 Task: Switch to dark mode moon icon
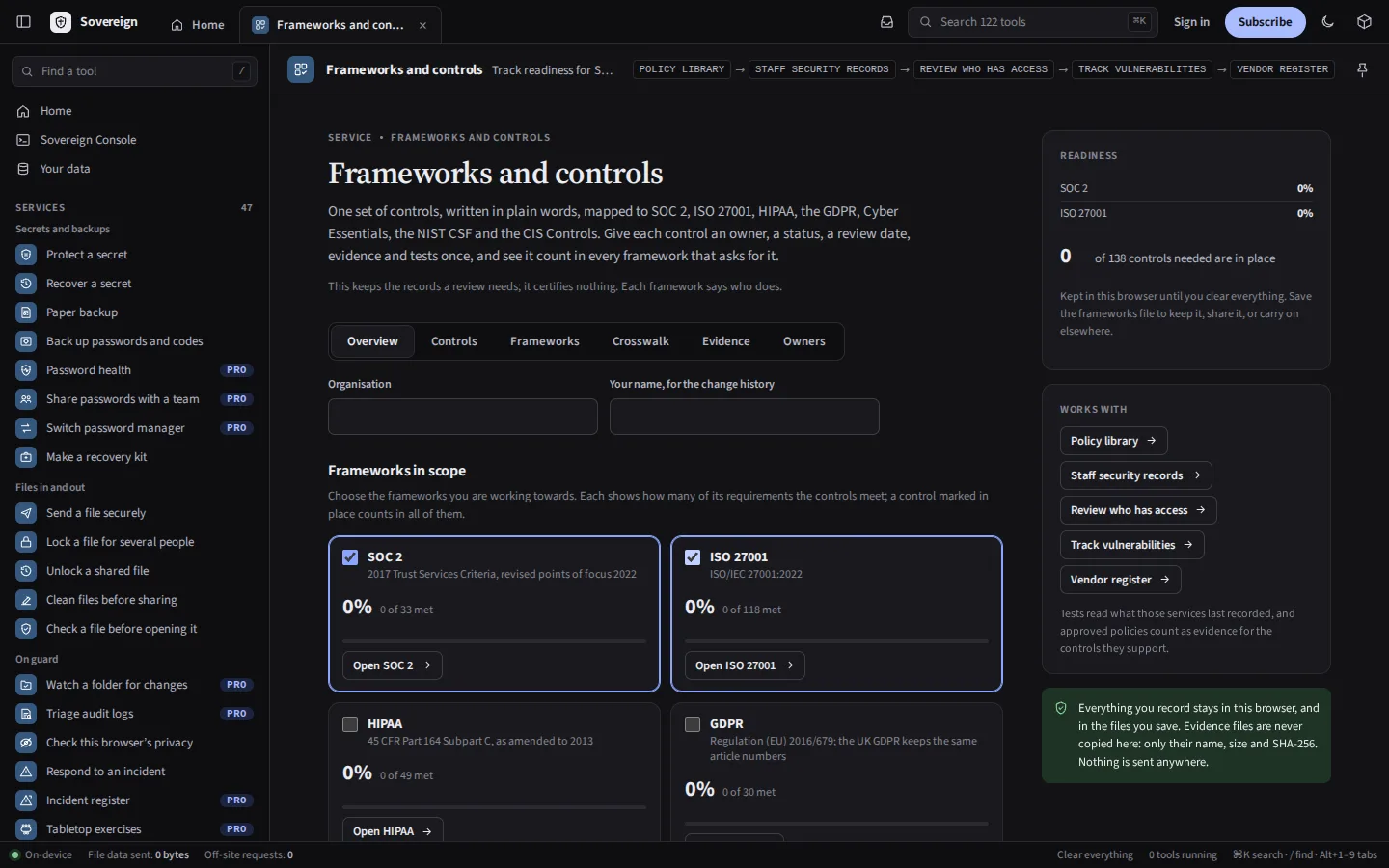click(1328, 22)
